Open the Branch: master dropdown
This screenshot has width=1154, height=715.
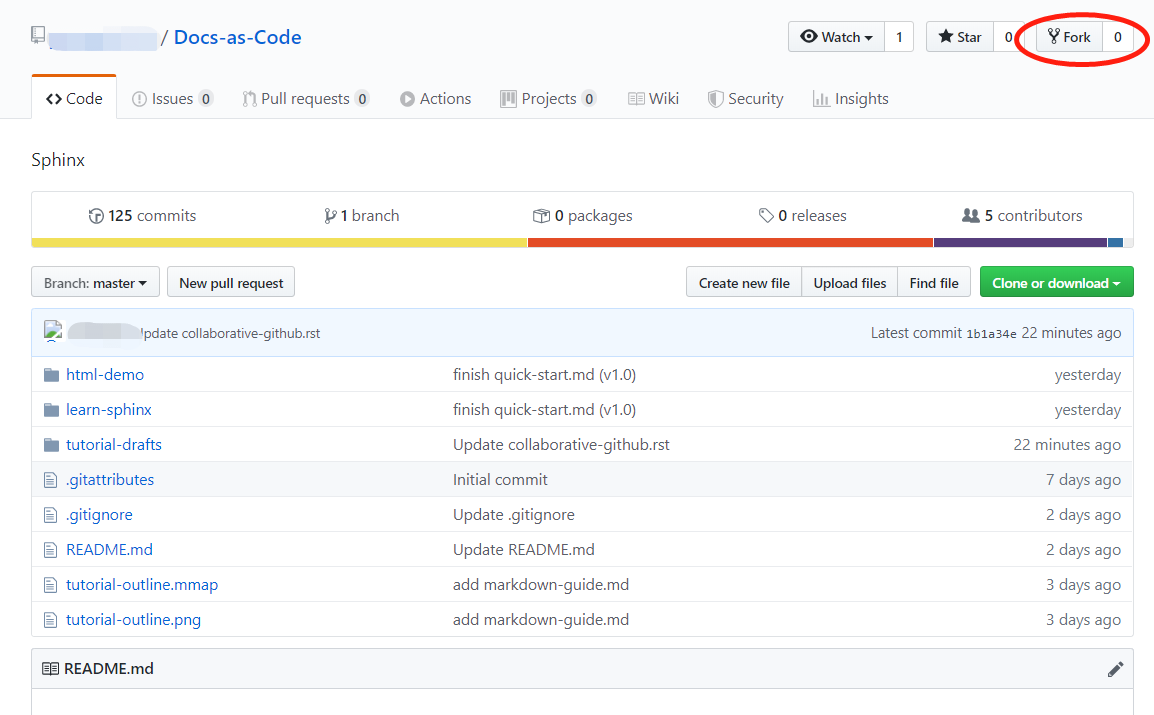94,281
